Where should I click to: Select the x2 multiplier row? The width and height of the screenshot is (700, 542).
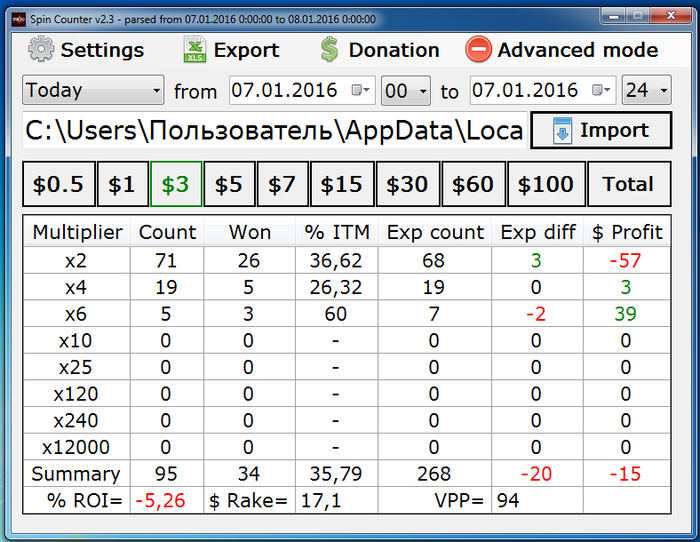(x=76, y=260)
